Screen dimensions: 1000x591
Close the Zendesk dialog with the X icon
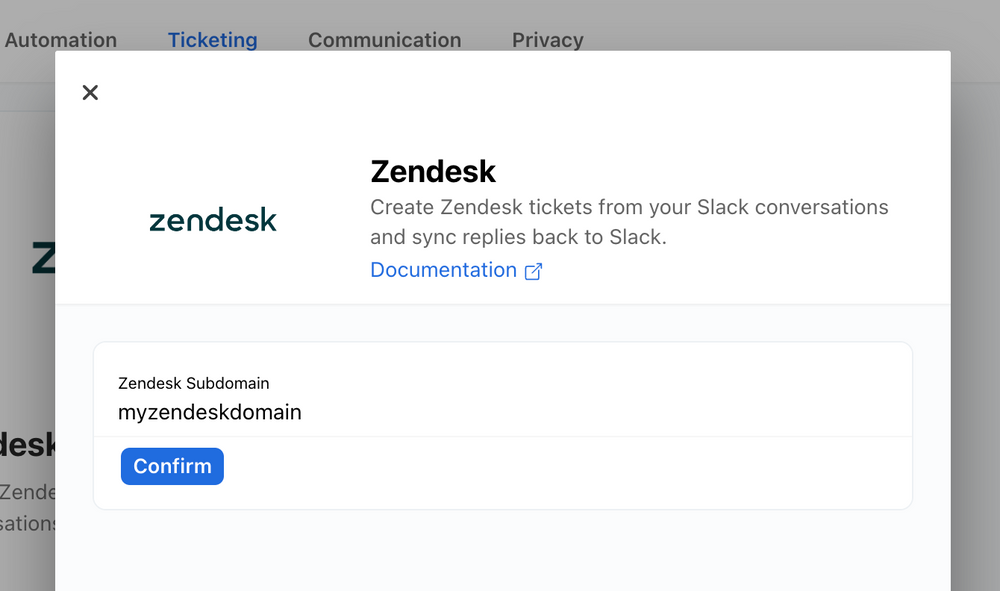89,92
